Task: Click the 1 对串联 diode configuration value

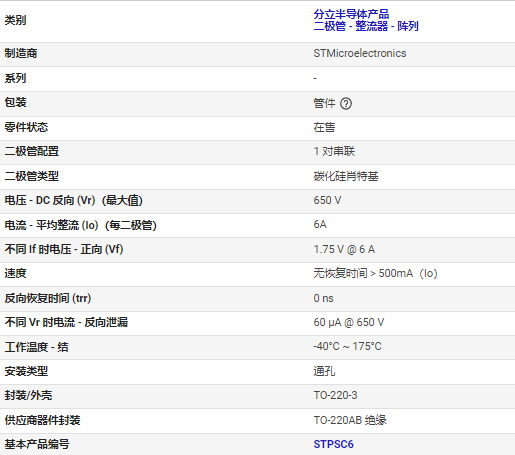Action: 334,151
